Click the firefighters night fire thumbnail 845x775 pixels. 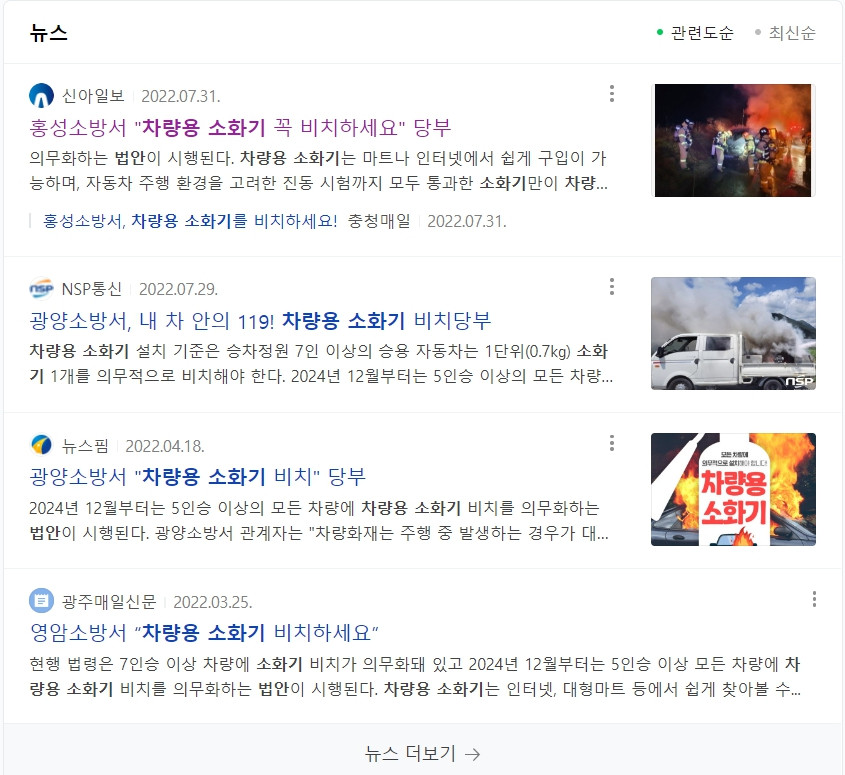coord(733,140)
